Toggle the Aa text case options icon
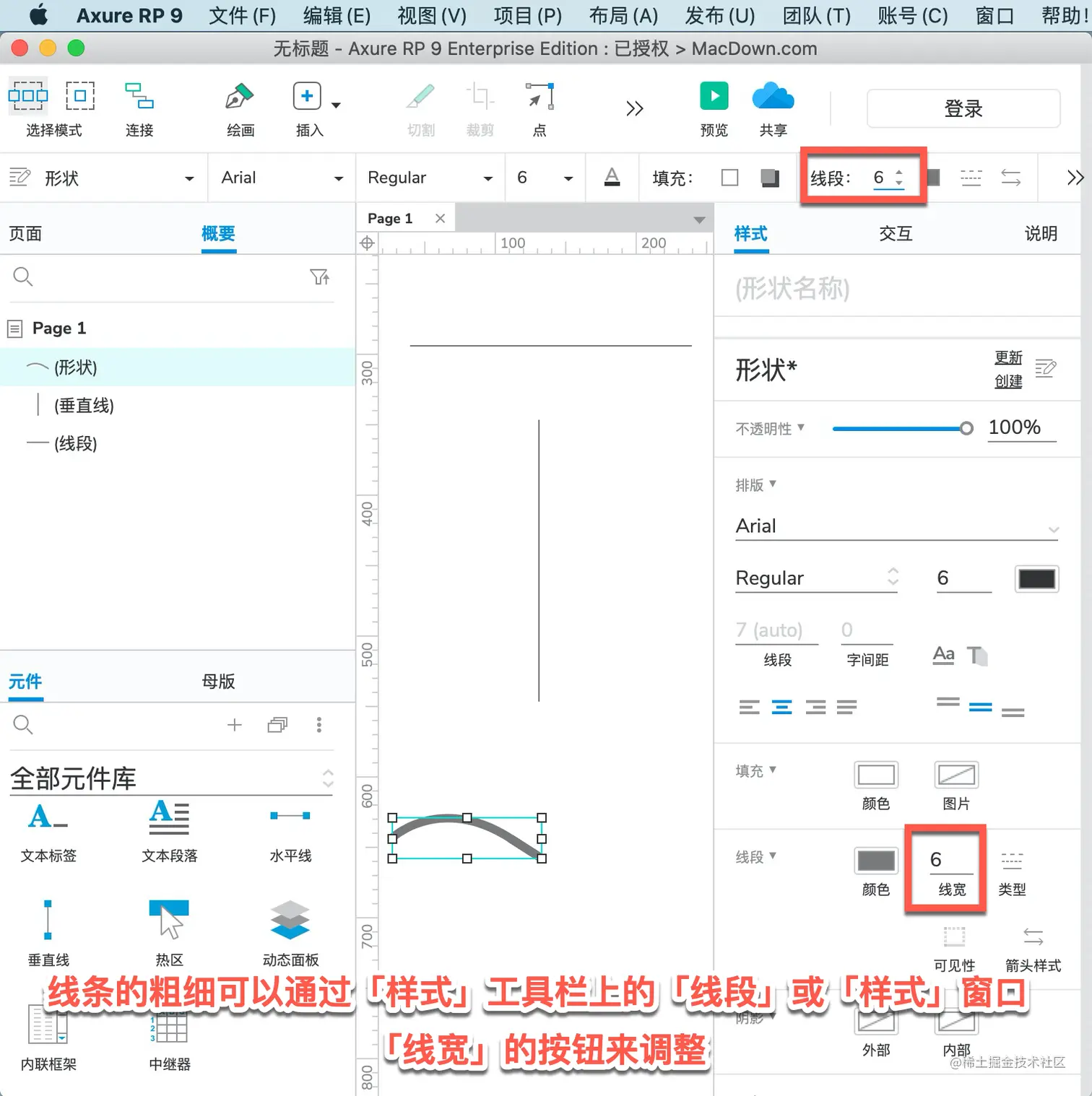The height and width of the screenshot is (1096, 1092). pos(943,654)
